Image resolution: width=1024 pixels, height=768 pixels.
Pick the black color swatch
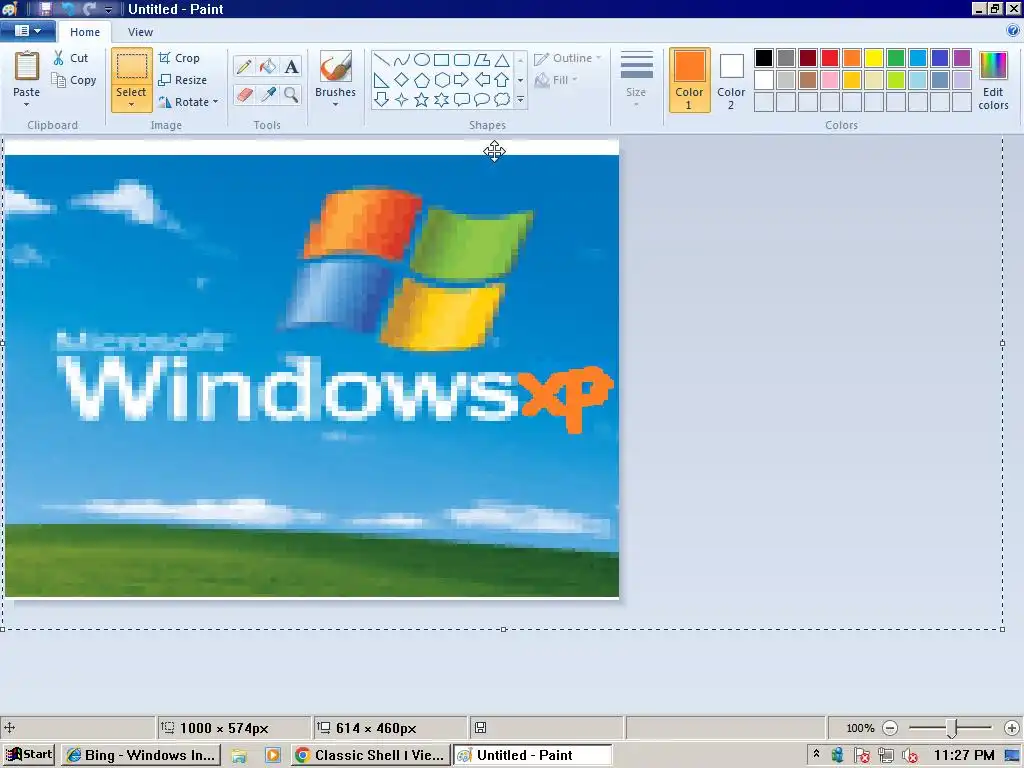tap(764, 58)
